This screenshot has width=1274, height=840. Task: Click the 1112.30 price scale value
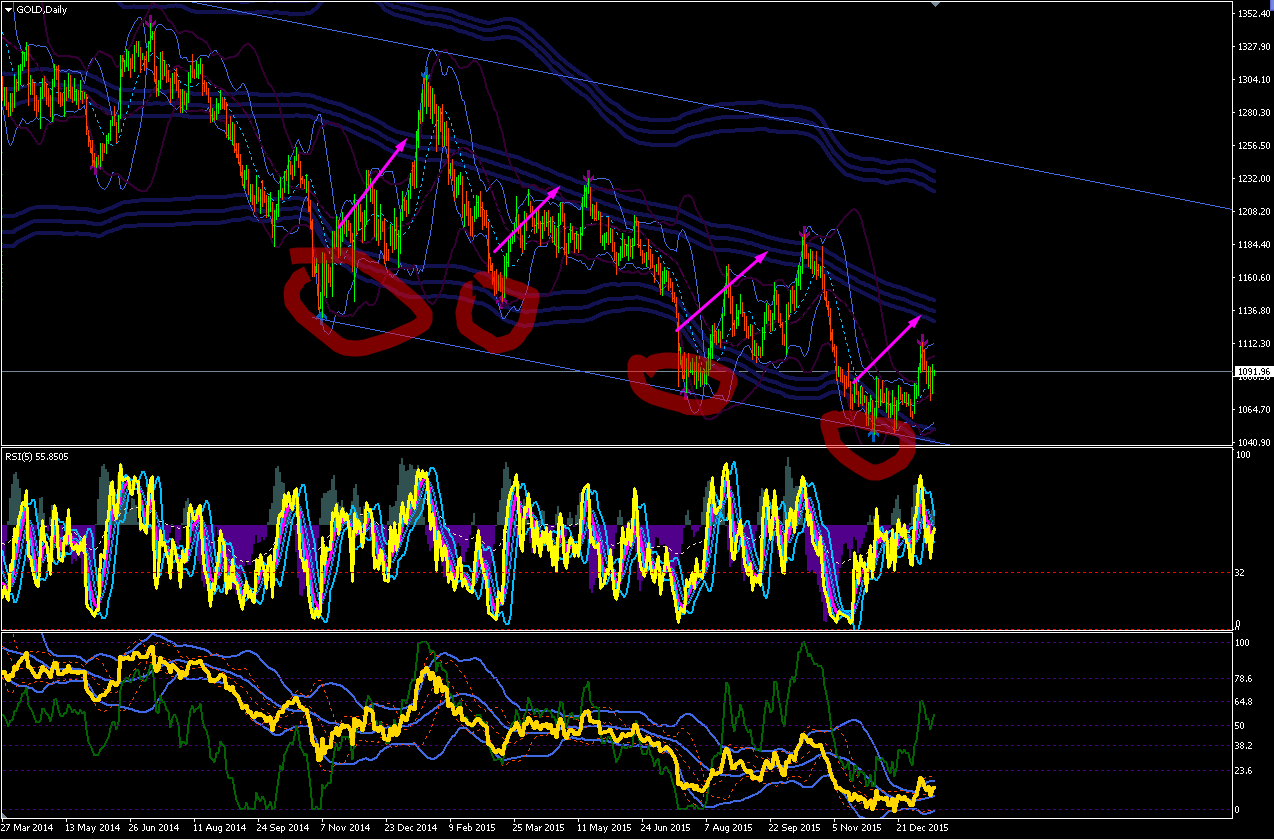[x=1253, y=344]
